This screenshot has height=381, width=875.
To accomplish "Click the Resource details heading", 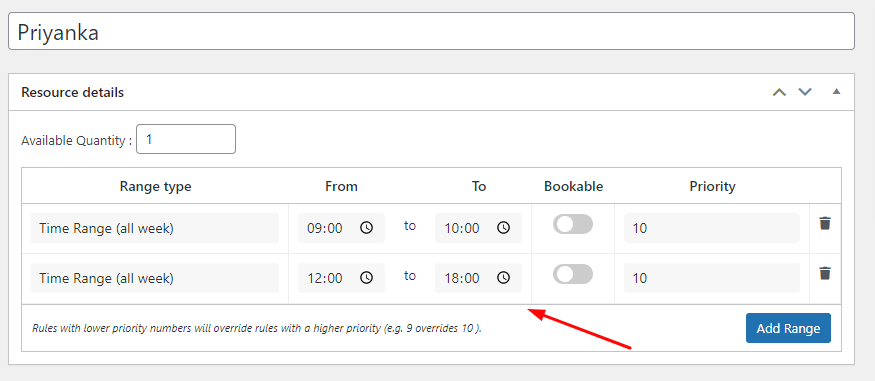I will (73, 92).
